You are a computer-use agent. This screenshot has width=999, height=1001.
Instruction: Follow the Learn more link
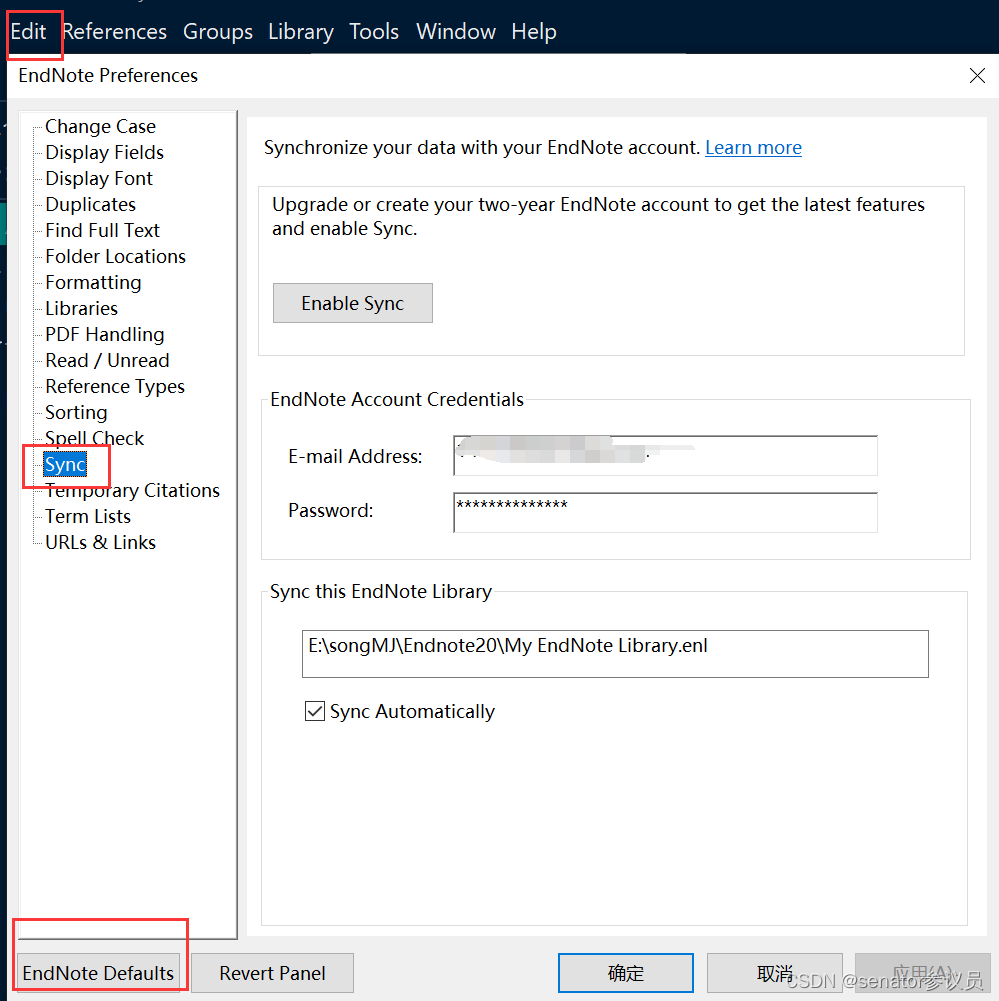[x=753, y=148]
